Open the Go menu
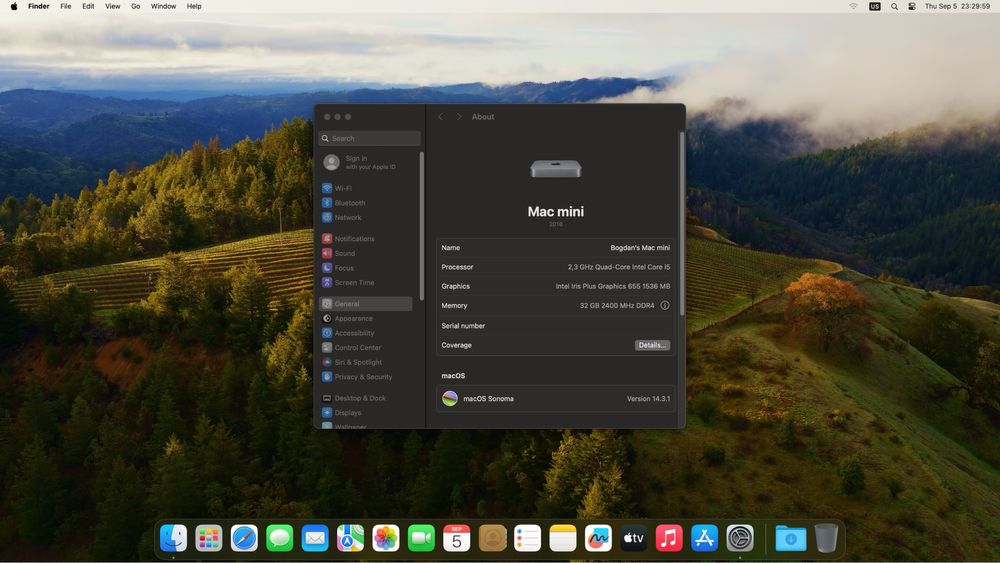 [x=135, y=6]
